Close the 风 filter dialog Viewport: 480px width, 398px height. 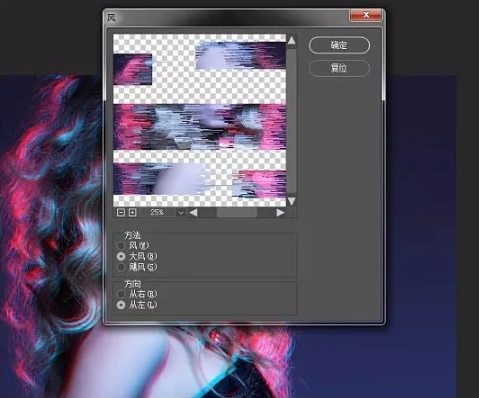pos(366,15)
